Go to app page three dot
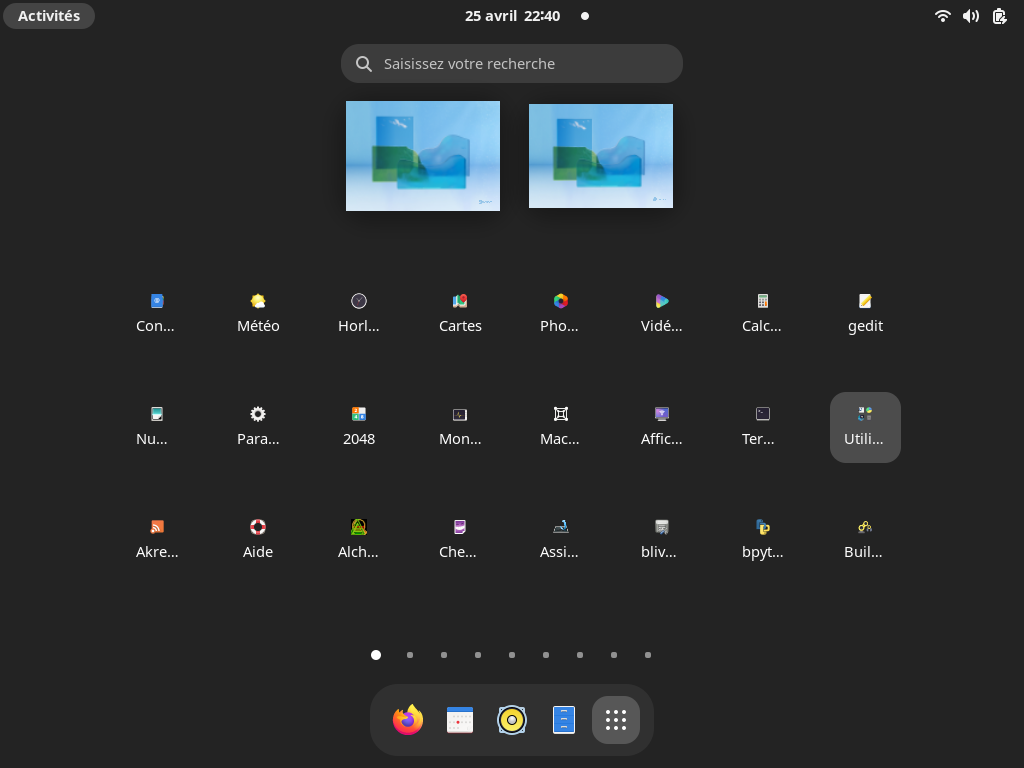1024x768 pixels. click(x=444, y=655)
